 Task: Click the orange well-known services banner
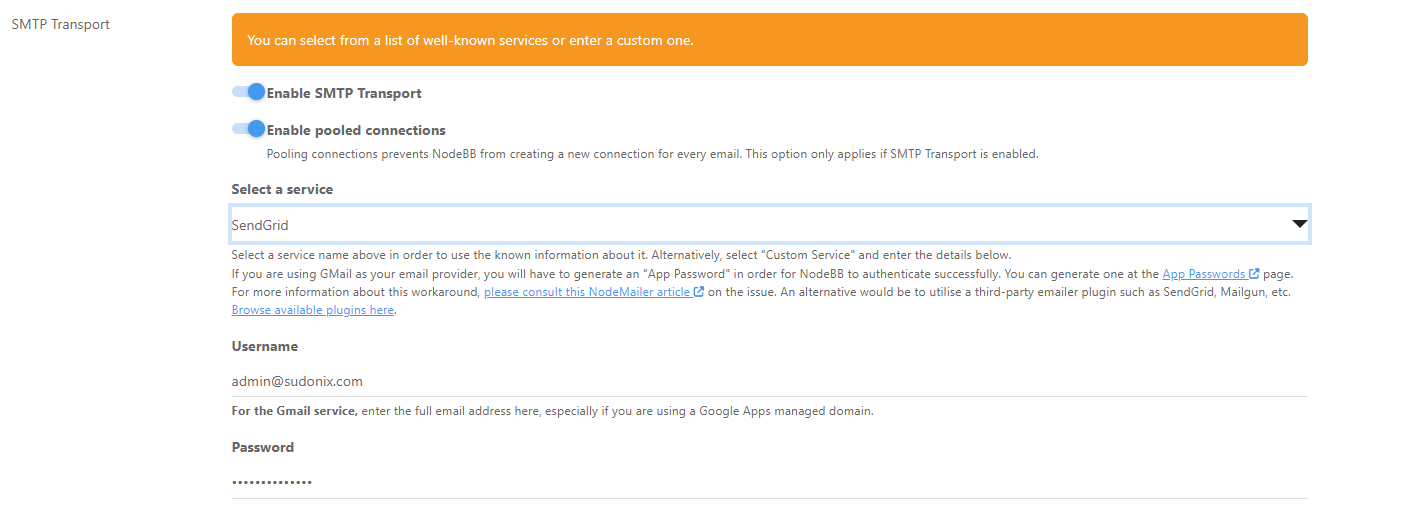tap(768, 40)
